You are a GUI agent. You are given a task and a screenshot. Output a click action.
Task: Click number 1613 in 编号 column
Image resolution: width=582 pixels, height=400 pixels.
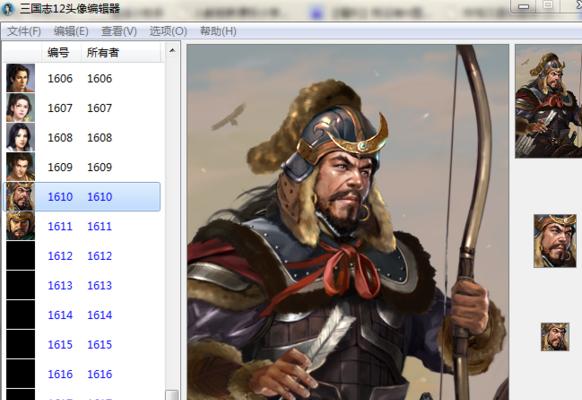(60, 285)
